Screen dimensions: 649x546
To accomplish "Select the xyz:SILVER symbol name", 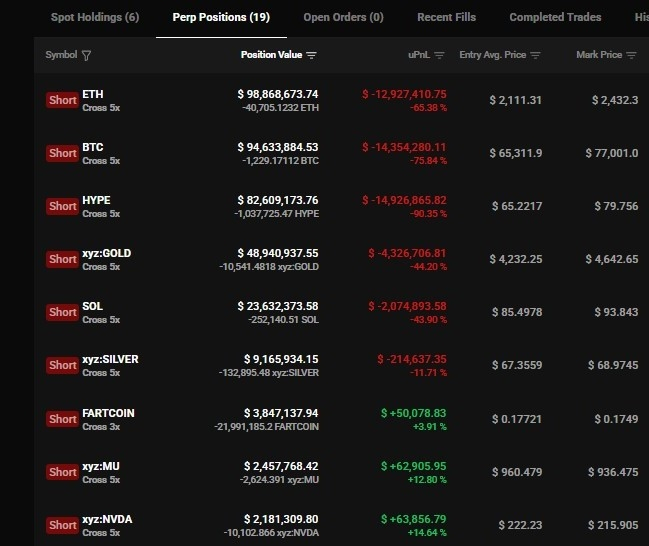I will 110,359.
